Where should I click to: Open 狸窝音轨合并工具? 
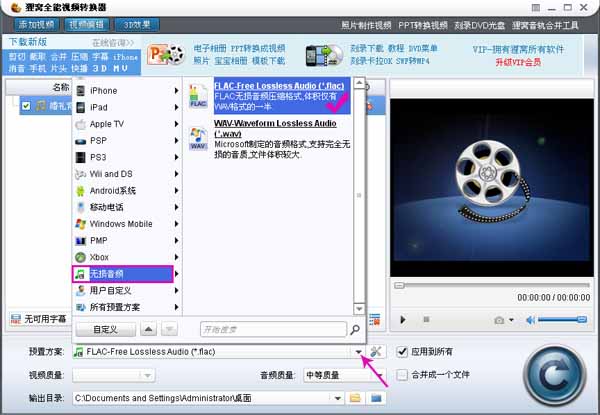(x=545, y=25)
